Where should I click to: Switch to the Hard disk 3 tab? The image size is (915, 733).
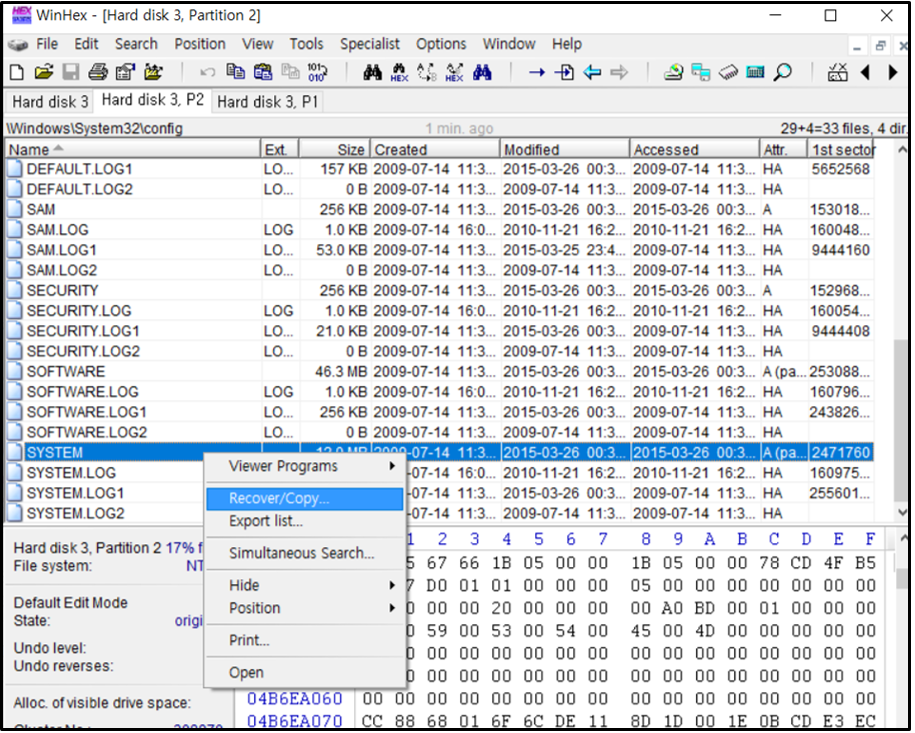(x=50, y=102)
